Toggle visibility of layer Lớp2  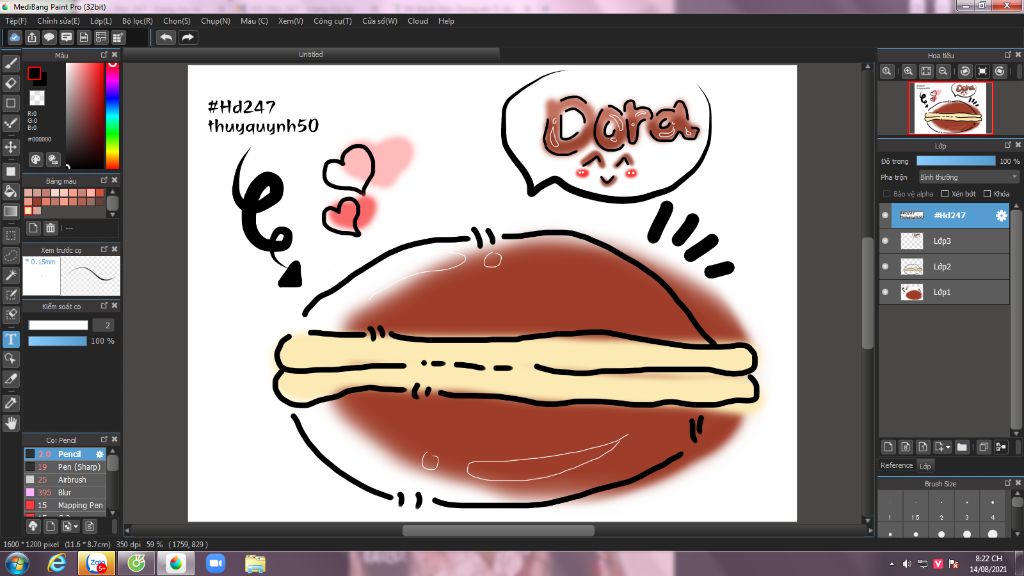coord(885,266)
